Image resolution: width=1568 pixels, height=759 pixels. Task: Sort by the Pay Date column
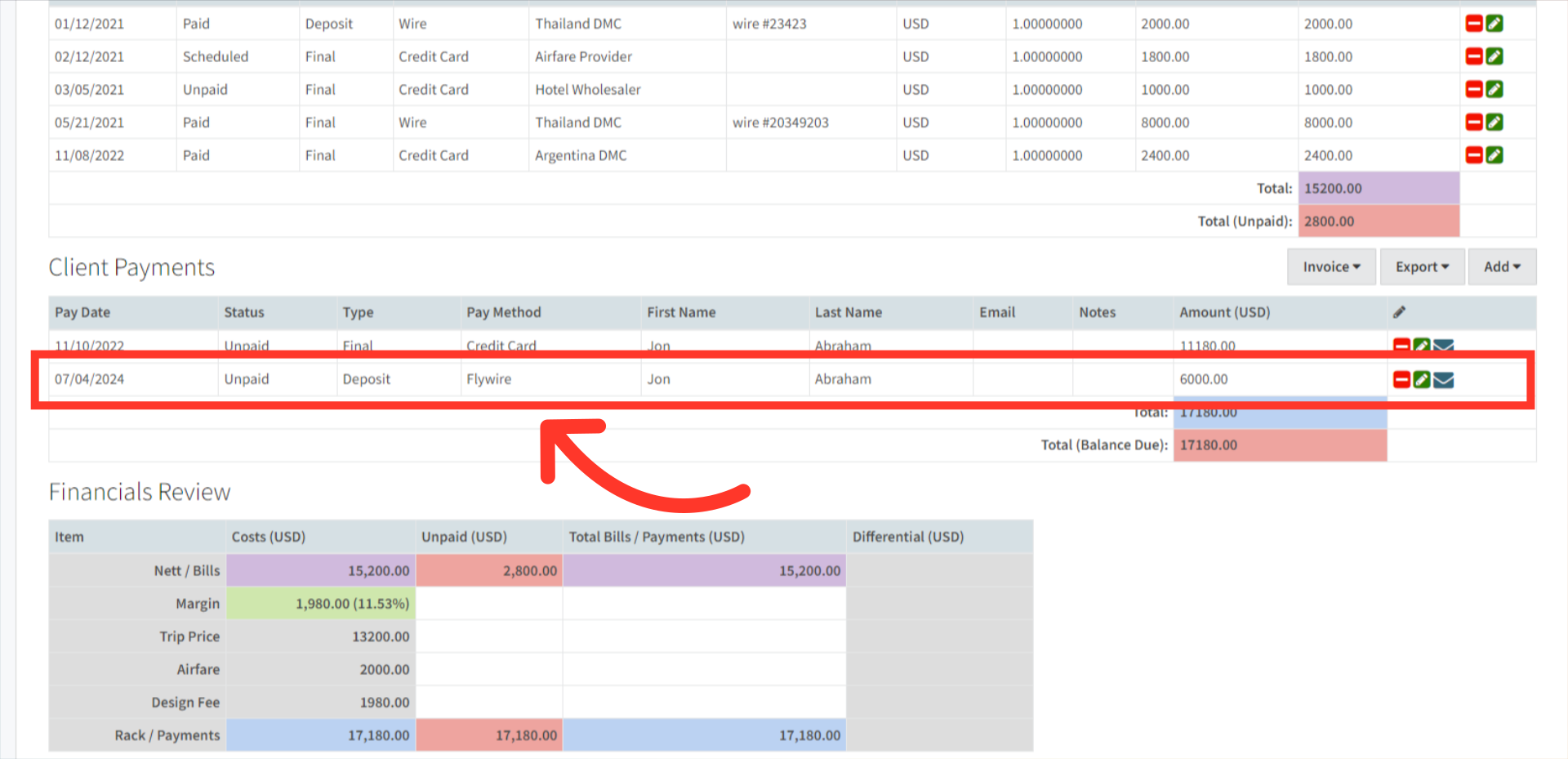coord(82,312)
